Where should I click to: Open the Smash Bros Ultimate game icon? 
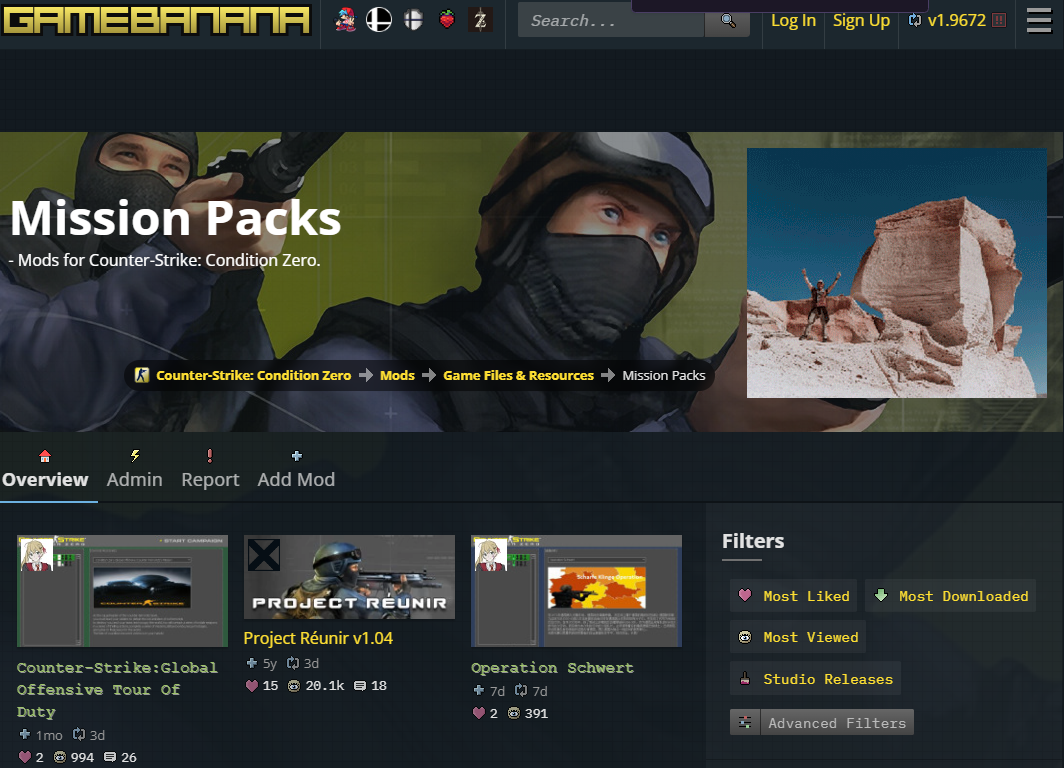(x=379, y=20)
